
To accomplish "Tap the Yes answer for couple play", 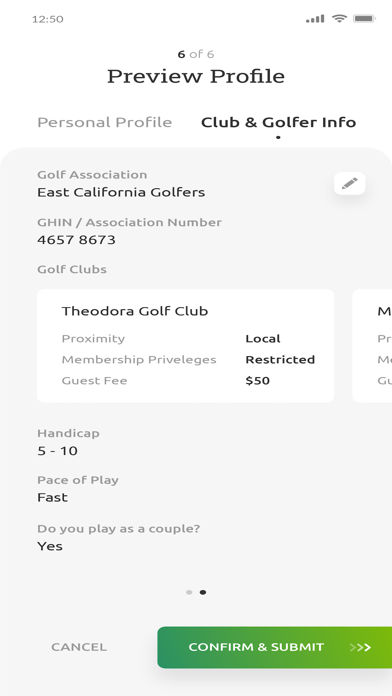I will tap(50, 546).
